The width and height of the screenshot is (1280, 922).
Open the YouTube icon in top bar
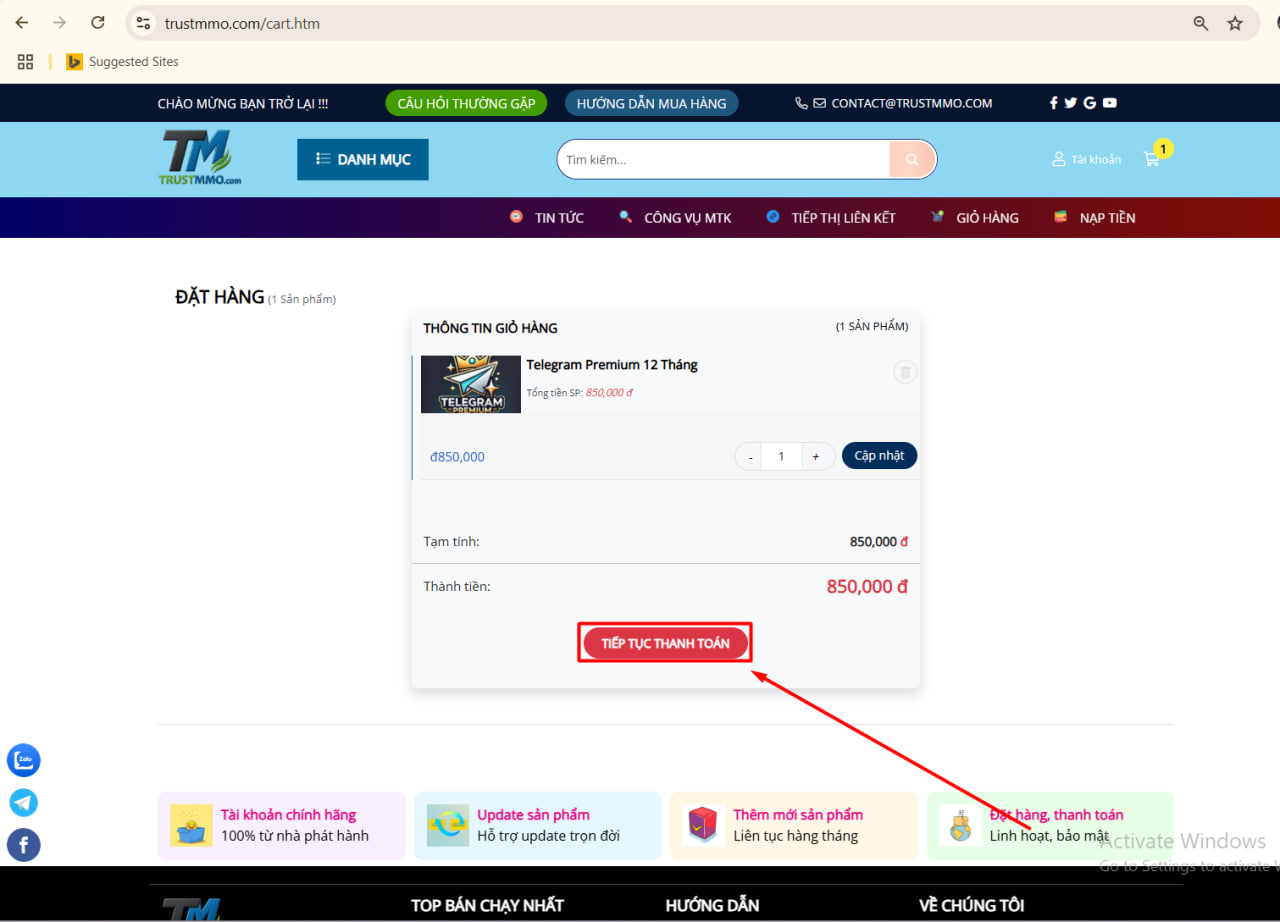pos(1109,103)
